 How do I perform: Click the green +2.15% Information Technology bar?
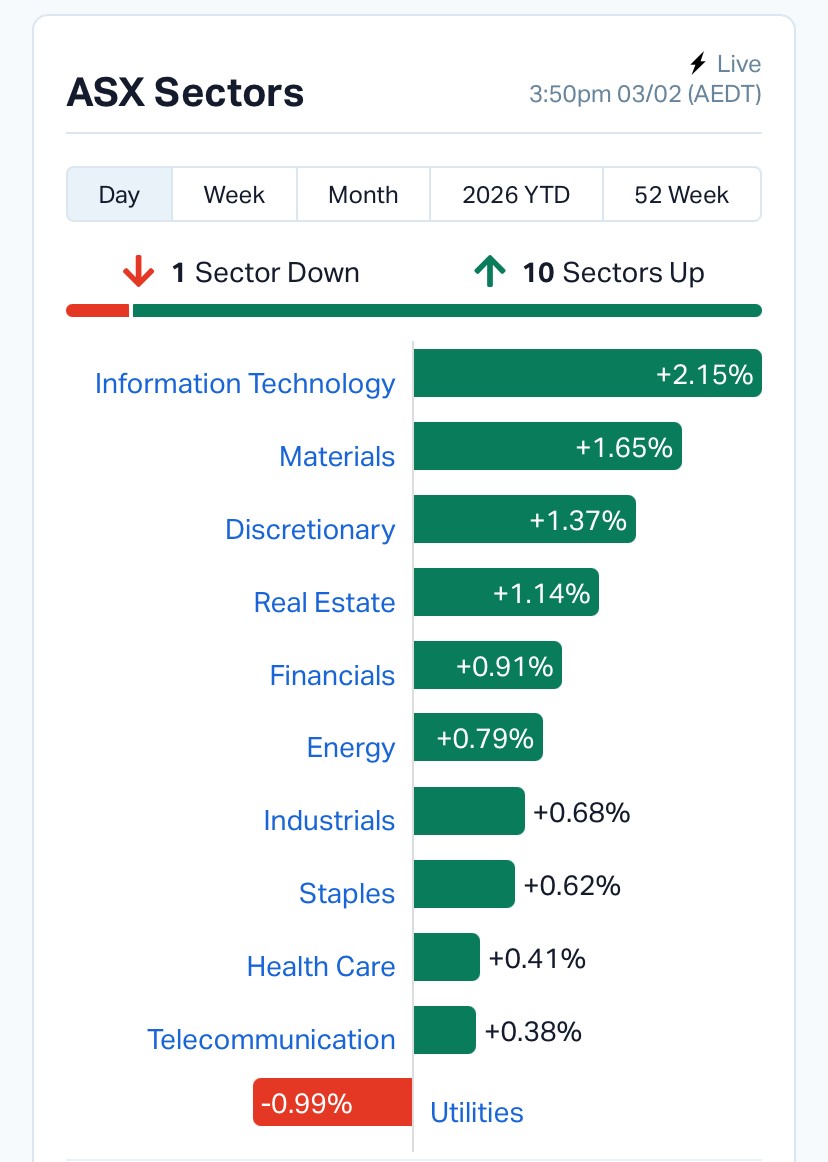[x=587, y=374]
